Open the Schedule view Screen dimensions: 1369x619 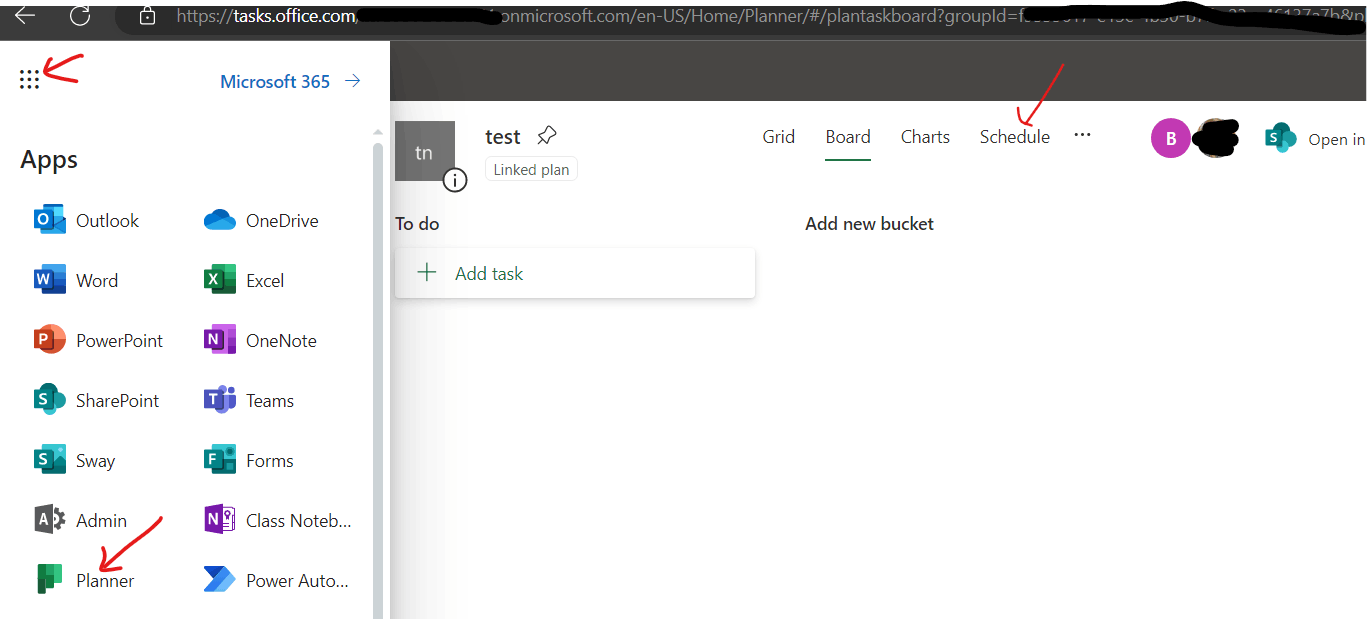(1014, 137)
